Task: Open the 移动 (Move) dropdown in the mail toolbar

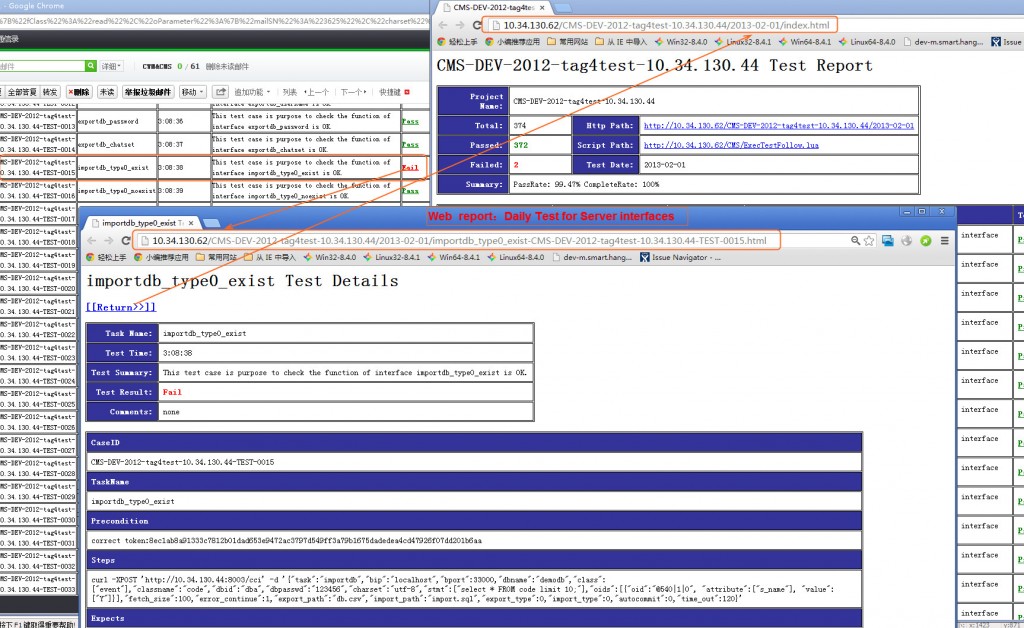Action: (192, 91)
